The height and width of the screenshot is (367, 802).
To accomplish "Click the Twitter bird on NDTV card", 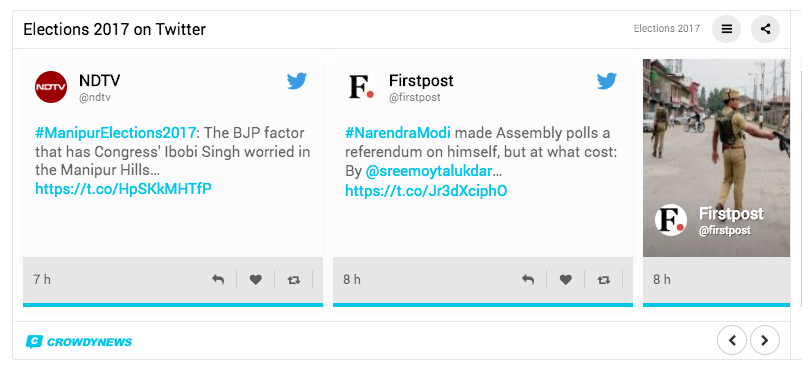I will (297, 81).
